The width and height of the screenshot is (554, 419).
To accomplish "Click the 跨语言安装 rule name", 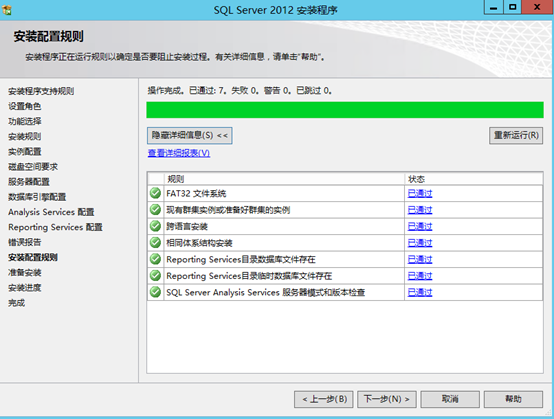I will 187,226.
